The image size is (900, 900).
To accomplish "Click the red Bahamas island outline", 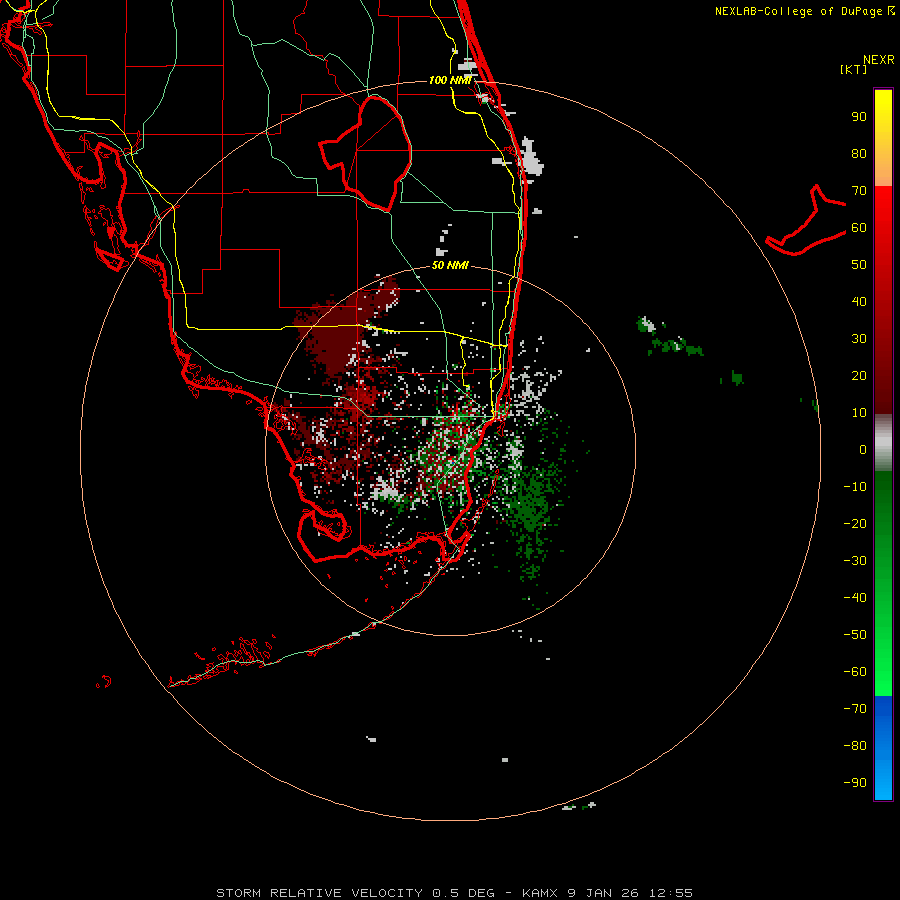I will [x=806, y=220].
